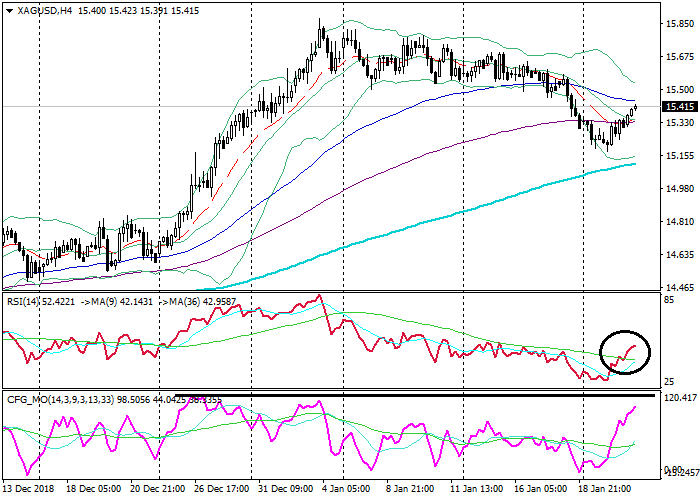Click the RSI 85 level label
Image resolution: width=700 pixels, height=500 pixels.
pyautogui.click(x=669, y=299)
